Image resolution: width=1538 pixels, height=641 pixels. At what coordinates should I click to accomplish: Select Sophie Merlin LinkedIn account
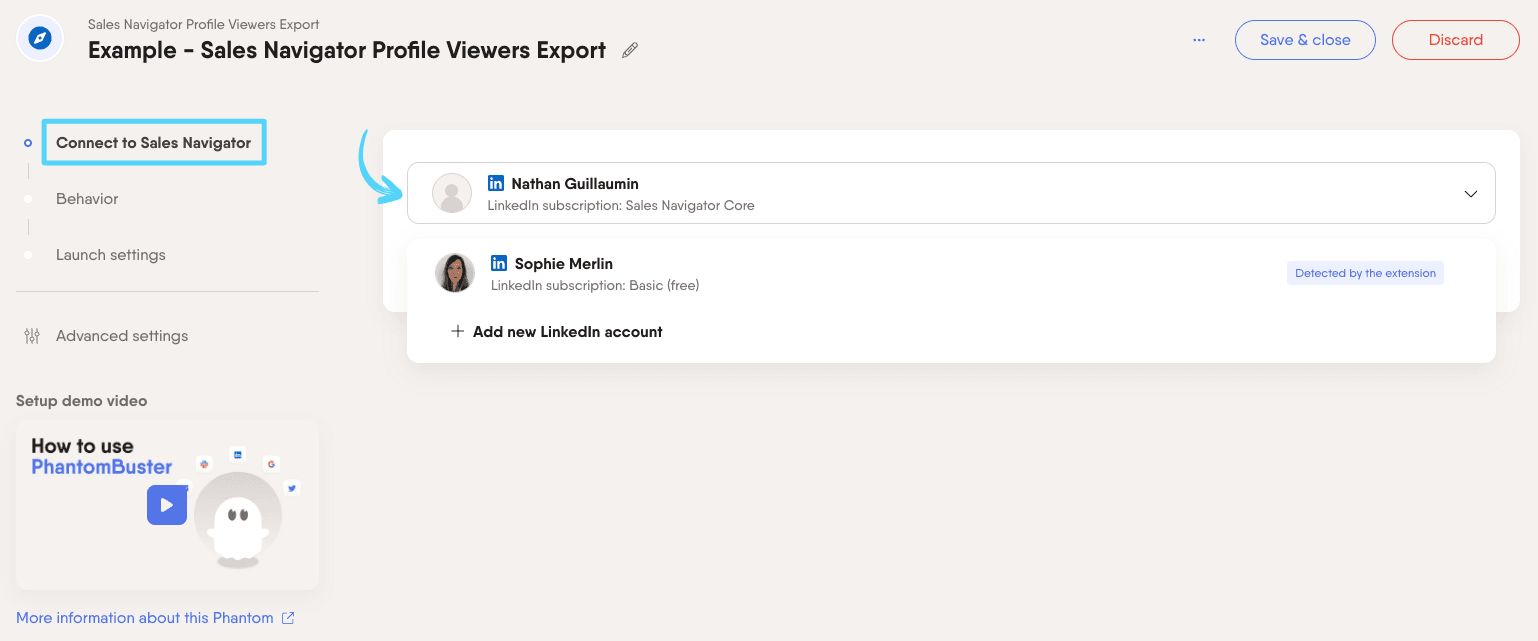click(x=951, y=273)
